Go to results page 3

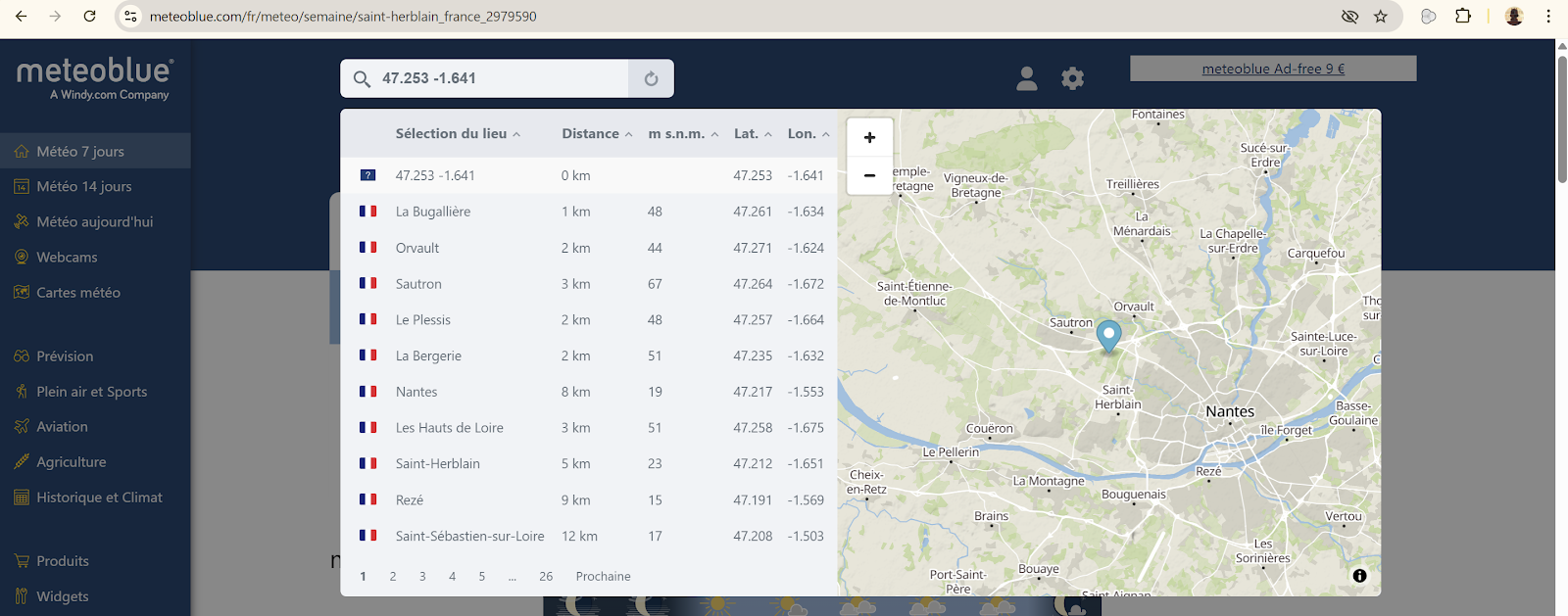click(x=422, y=576)
